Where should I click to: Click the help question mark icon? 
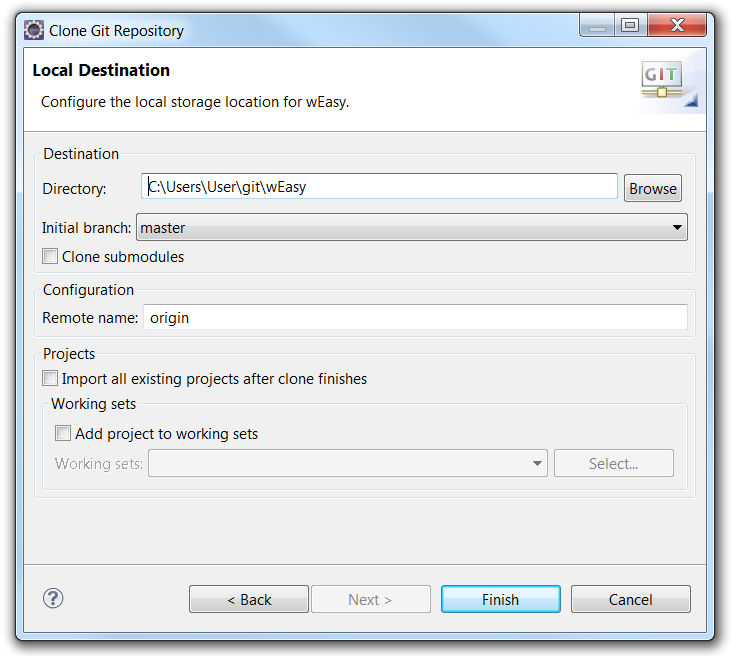coord(53,598)
